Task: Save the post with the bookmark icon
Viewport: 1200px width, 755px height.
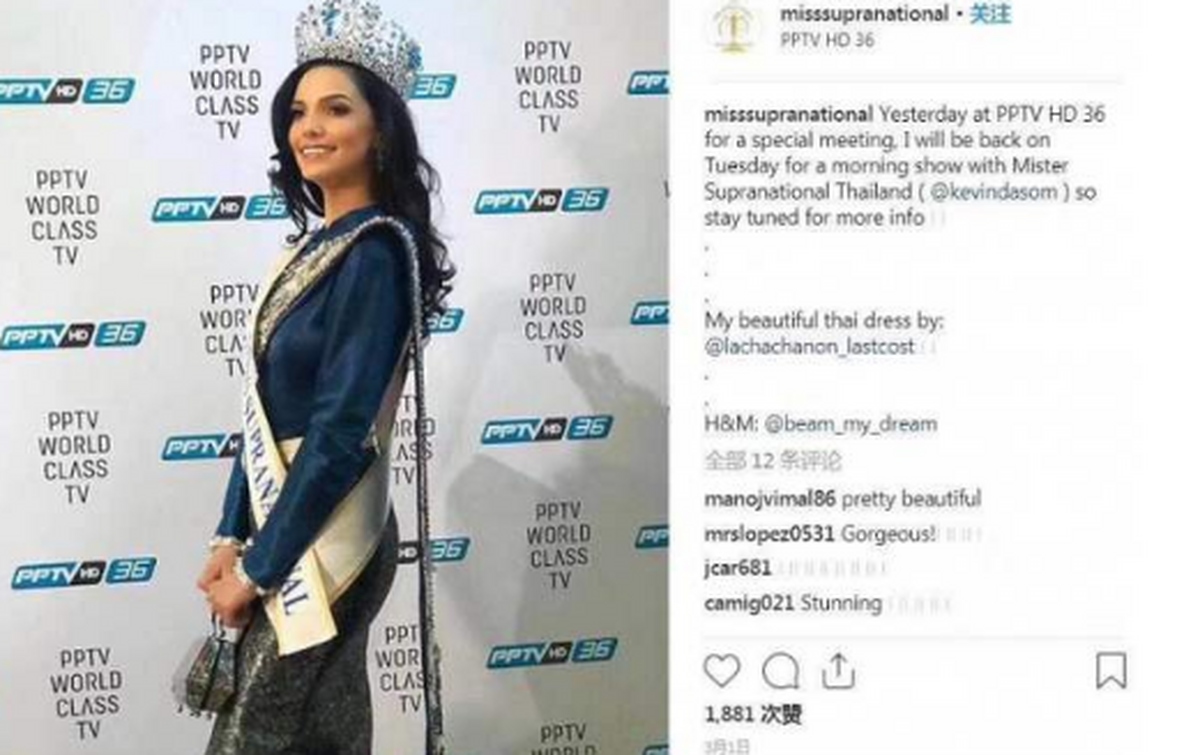Action: click(1111, 671)
